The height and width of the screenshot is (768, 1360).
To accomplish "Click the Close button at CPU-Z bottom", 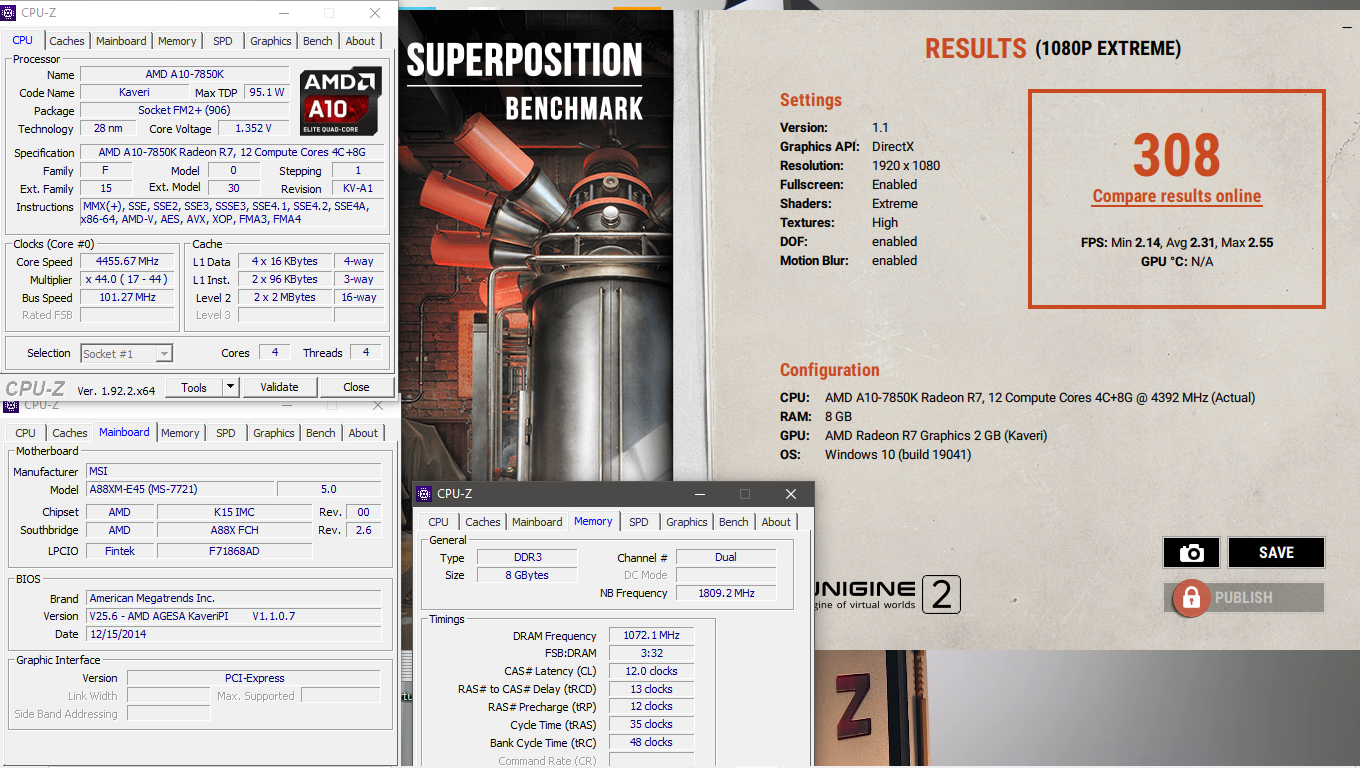I will pyautogui.click(x=356, y=387).
